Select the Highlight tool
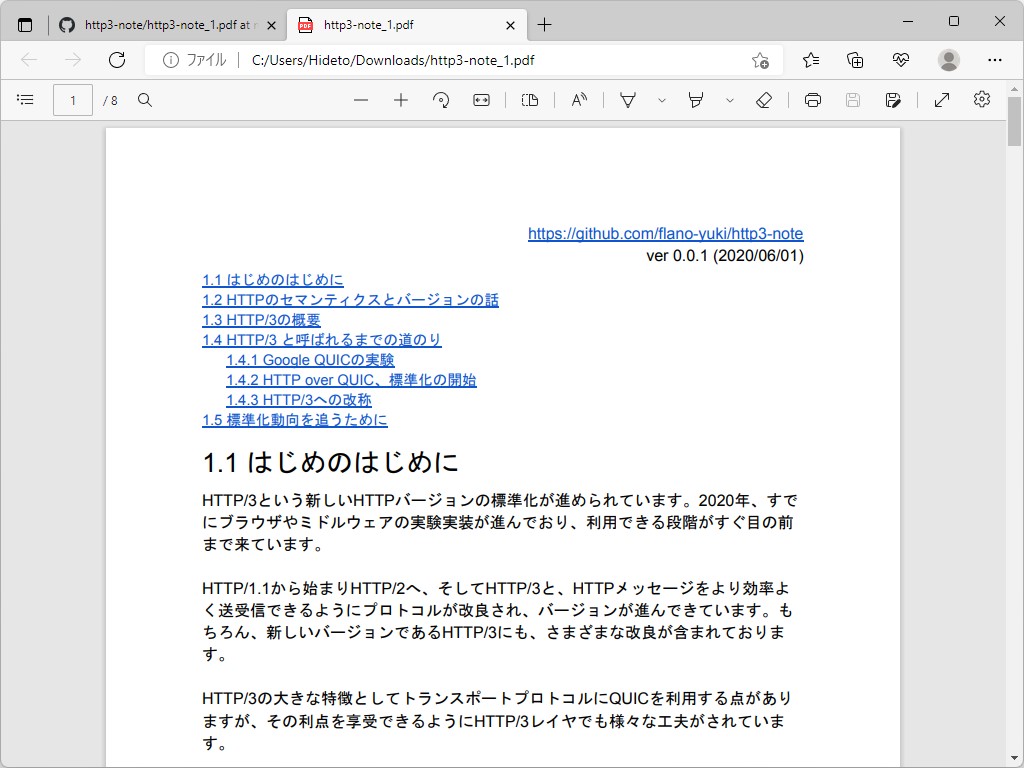Screen dimensions: 1024x768 point(697,100)
